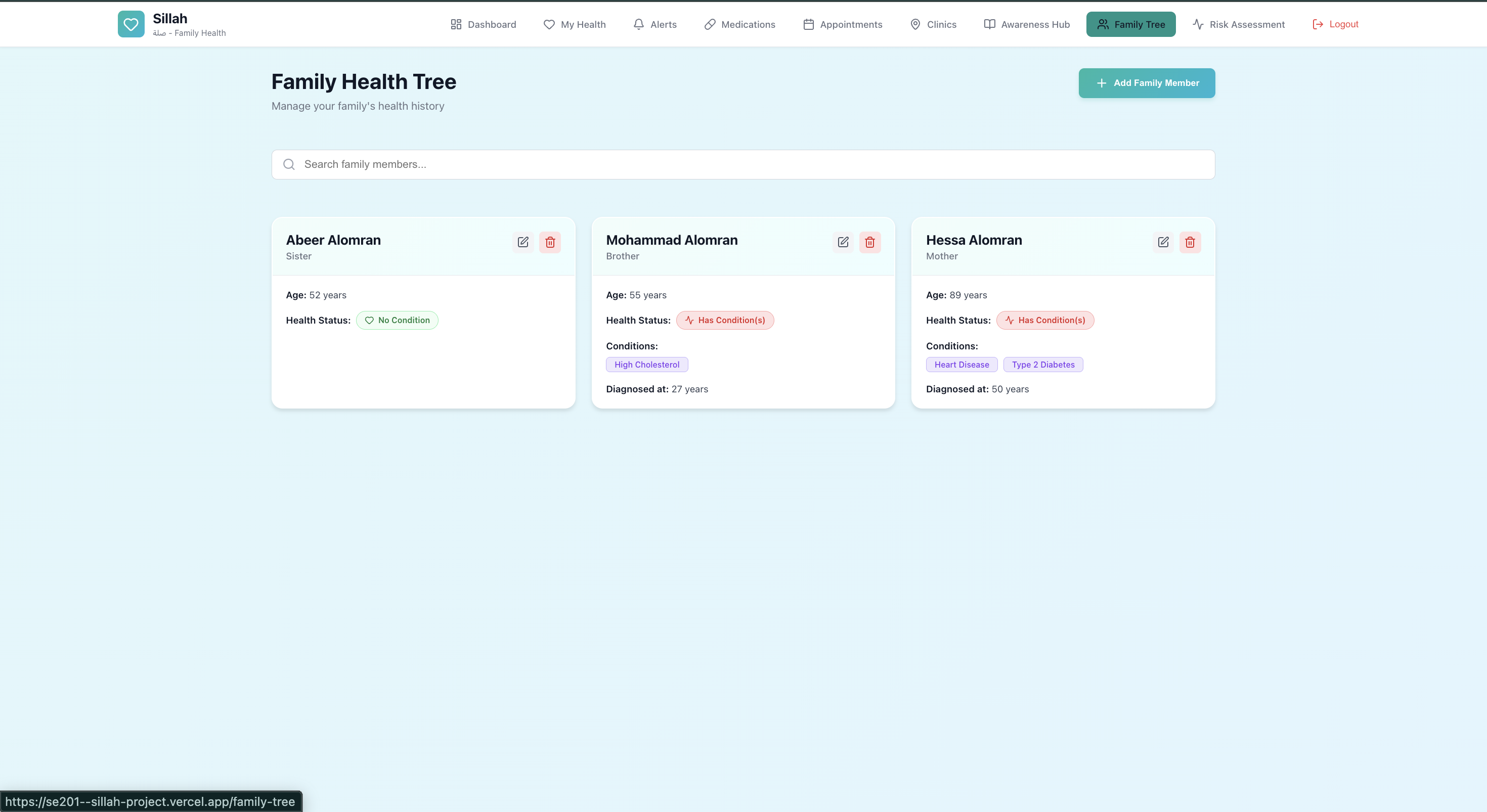
Task: Open Appointments via the calendar icon
Action: [x=808, y=24]
